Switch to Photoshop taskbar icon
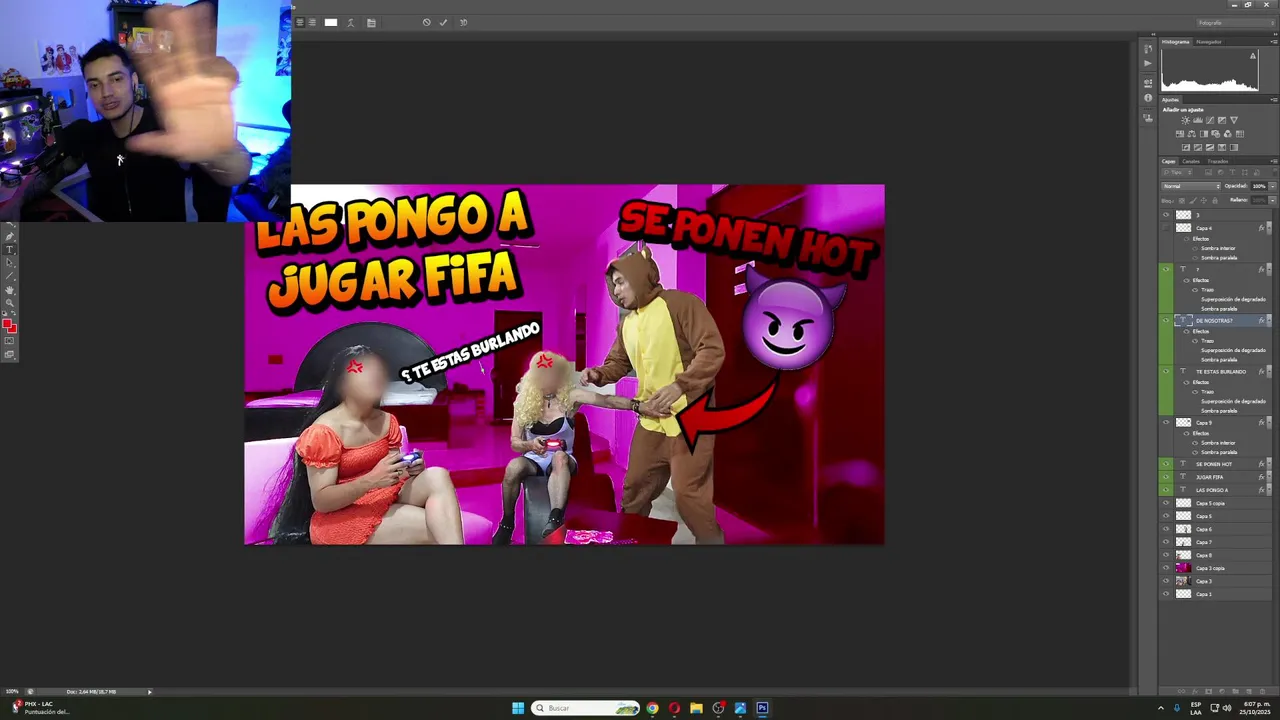Image resolution: width=1280 pixels, height=720 pixels. click(x=762, y=708)
